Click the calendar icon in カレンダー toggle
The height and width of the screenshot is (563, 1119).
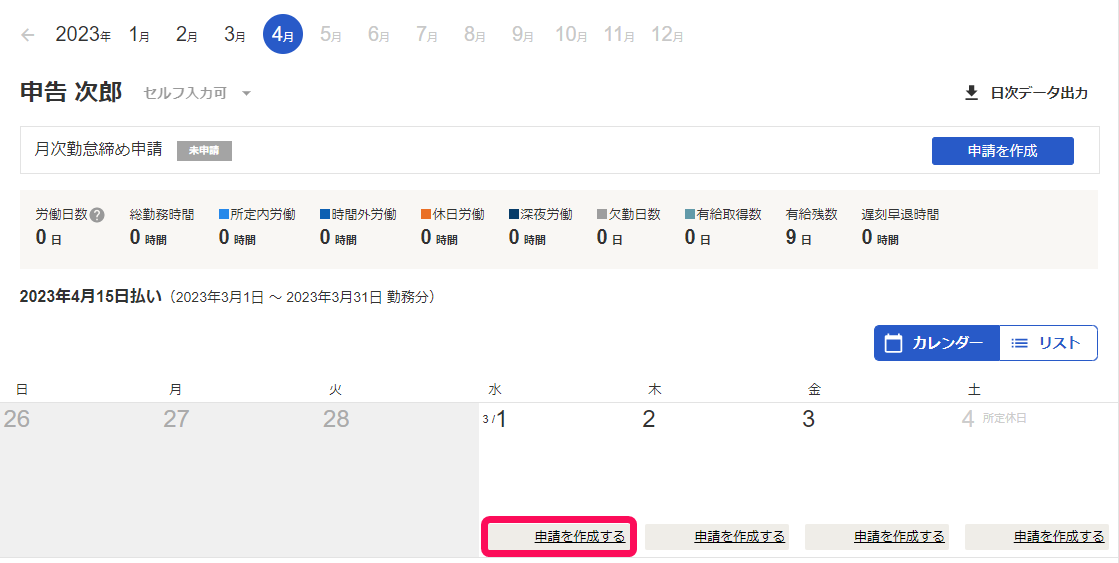tap(895, 343)
